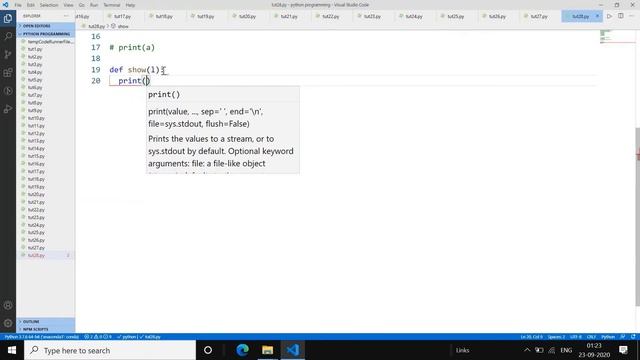The height and width of the screenshot is (360, 640).
Task: Click the battery icon in system tray
Action: (x=539, y=350)
